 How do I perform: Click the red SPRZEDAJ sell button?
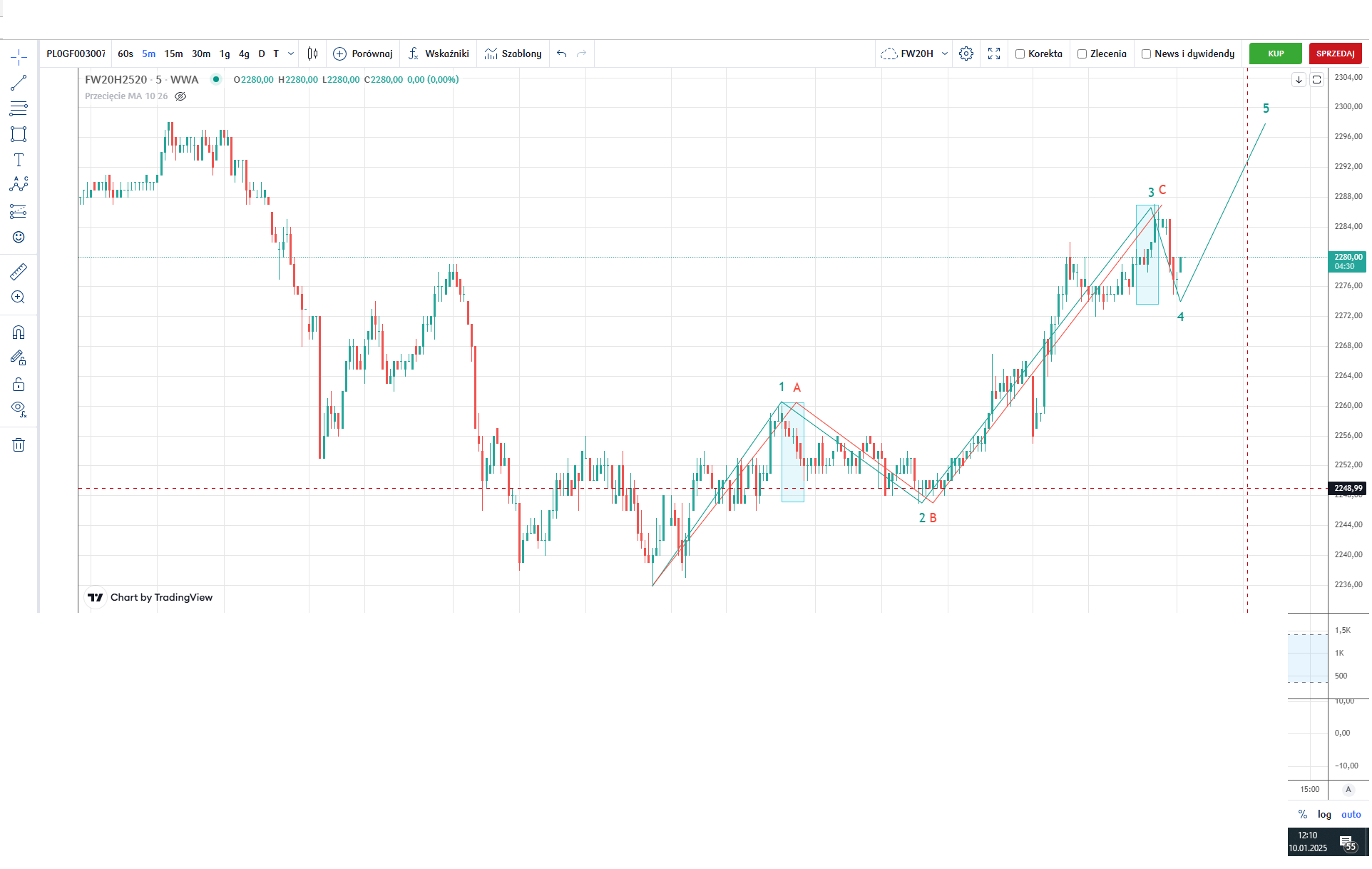coord(1335,54)
